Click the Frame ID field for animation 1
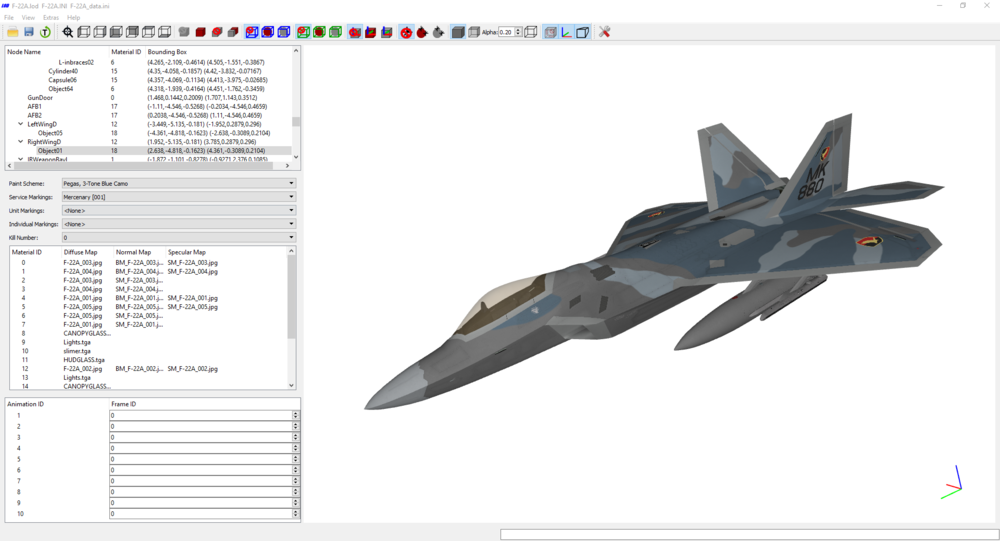This screenshot has width=1000, height=541. (x=201, y=415)
